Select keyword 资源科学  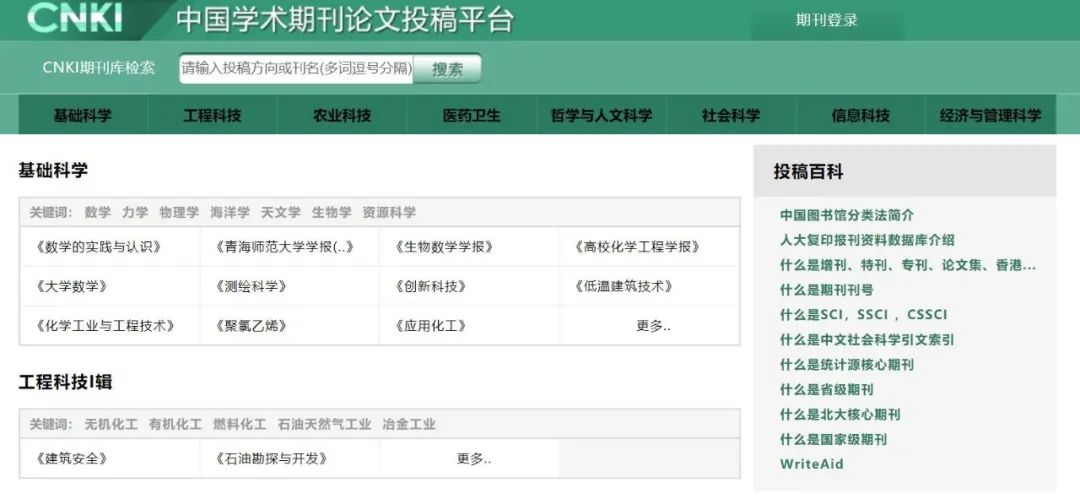[x=389, y=212]
